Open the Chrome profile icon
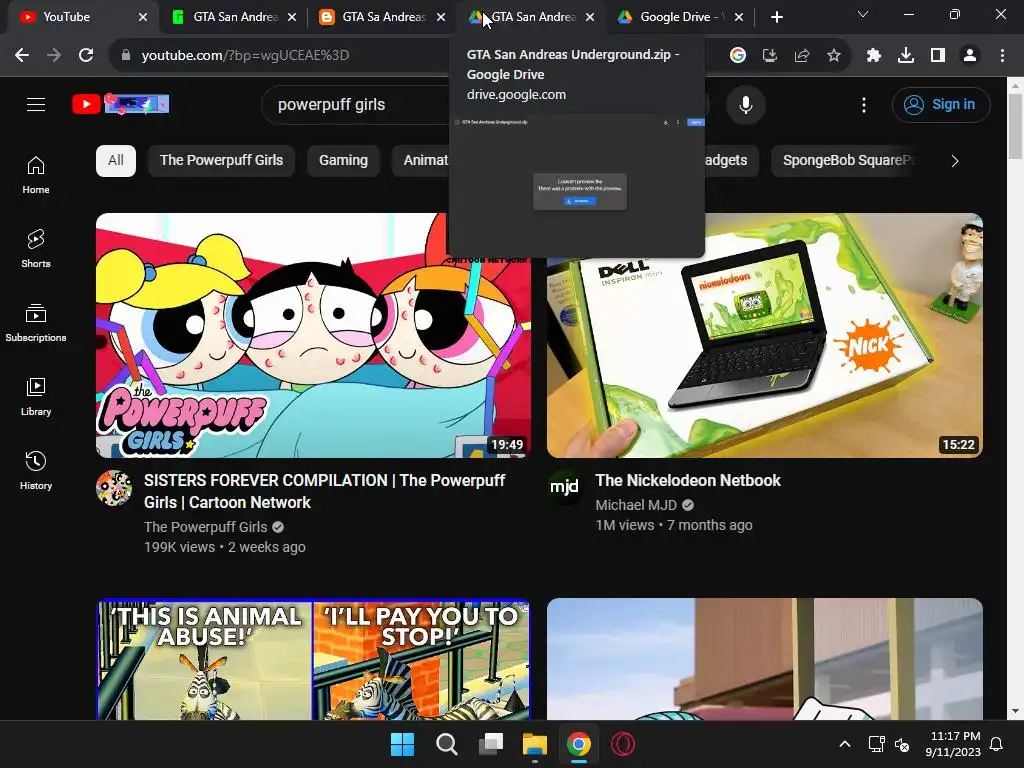This screenshot has height=768, width=1024. pyautogui.click(x=970, y=56)
